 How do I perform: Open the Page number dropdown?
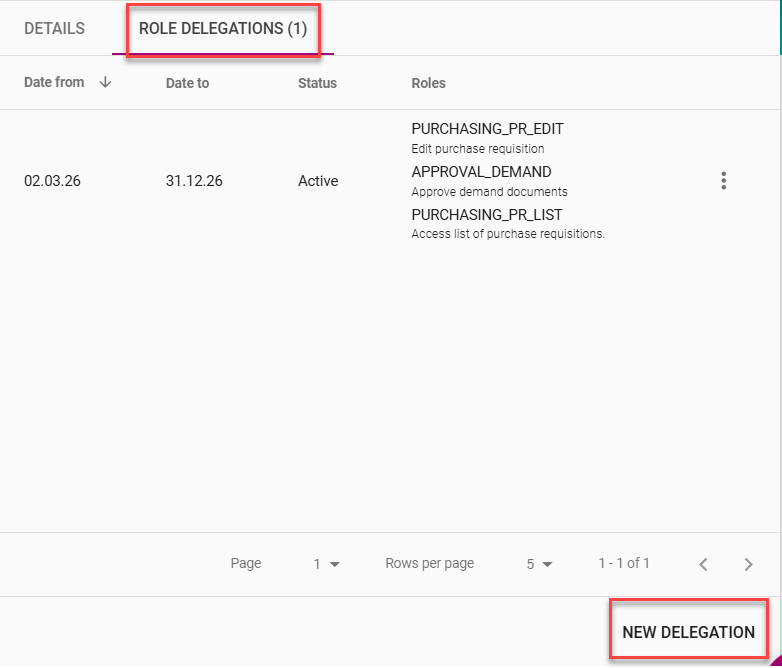pyautogui.click(x=326, y=564)
